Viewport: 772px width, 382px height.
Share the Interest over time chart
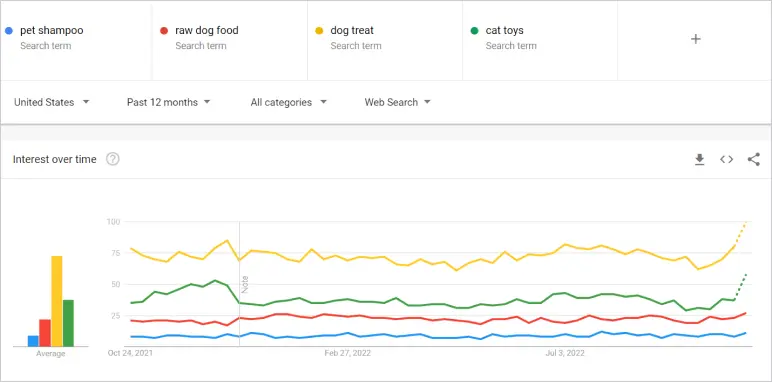pos(753,159)
